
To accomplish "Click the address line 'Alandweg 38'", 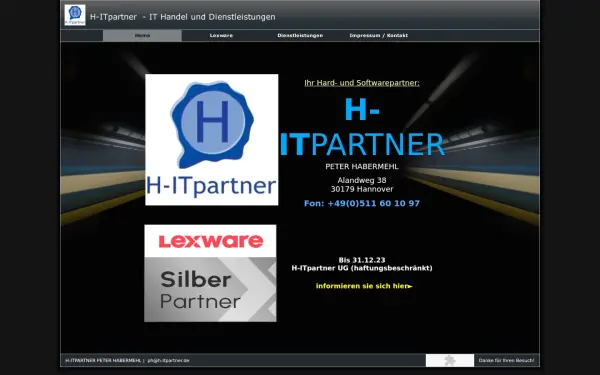I will tap(362, 180).
